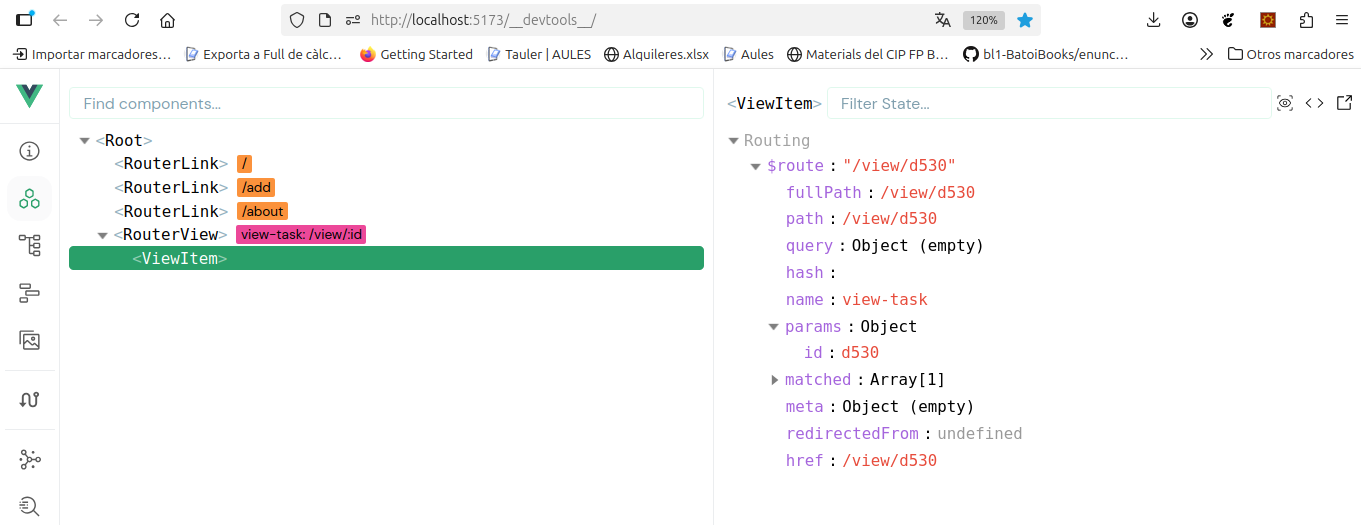
Task: Click the query Object (empty) value
Action: coord(917,246)
